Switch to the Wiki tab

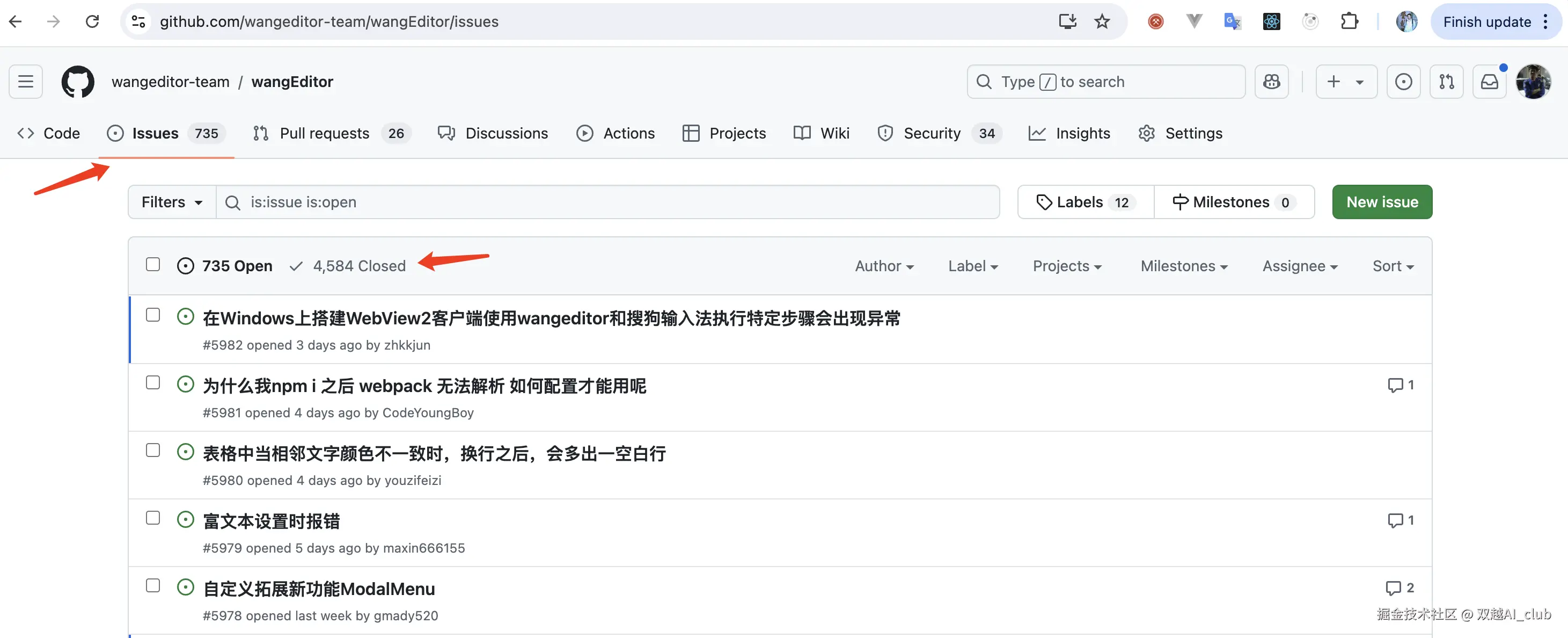point(821,133)
